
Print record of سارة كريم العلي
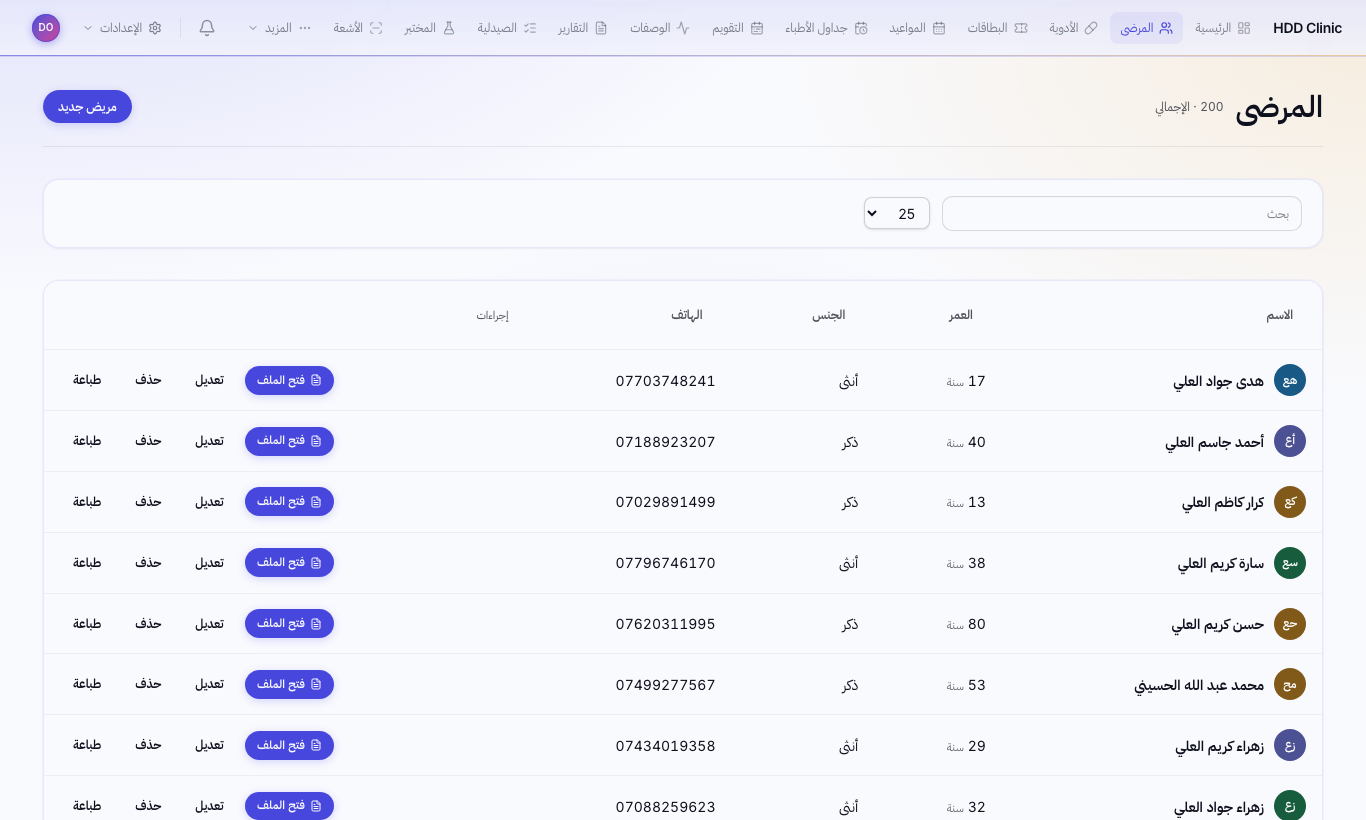click(x=87, y=563)
